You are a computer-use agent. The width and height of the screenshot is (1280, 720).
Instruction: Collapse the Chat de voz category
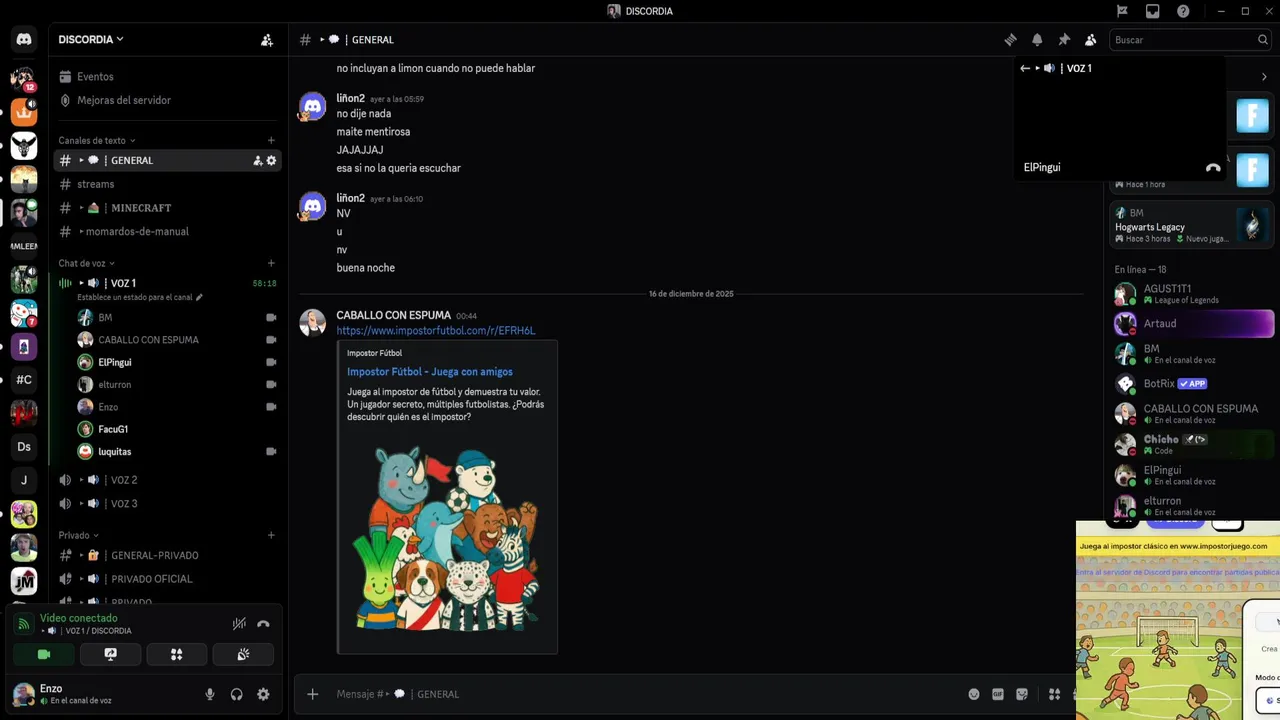tap(86, 263)
